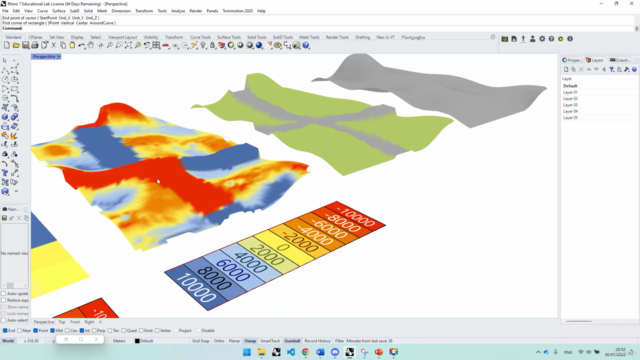The height and width of the screenshot is (360, 640).
Task: Click the Zoom Extents icon
Action: tap(128, 45)
